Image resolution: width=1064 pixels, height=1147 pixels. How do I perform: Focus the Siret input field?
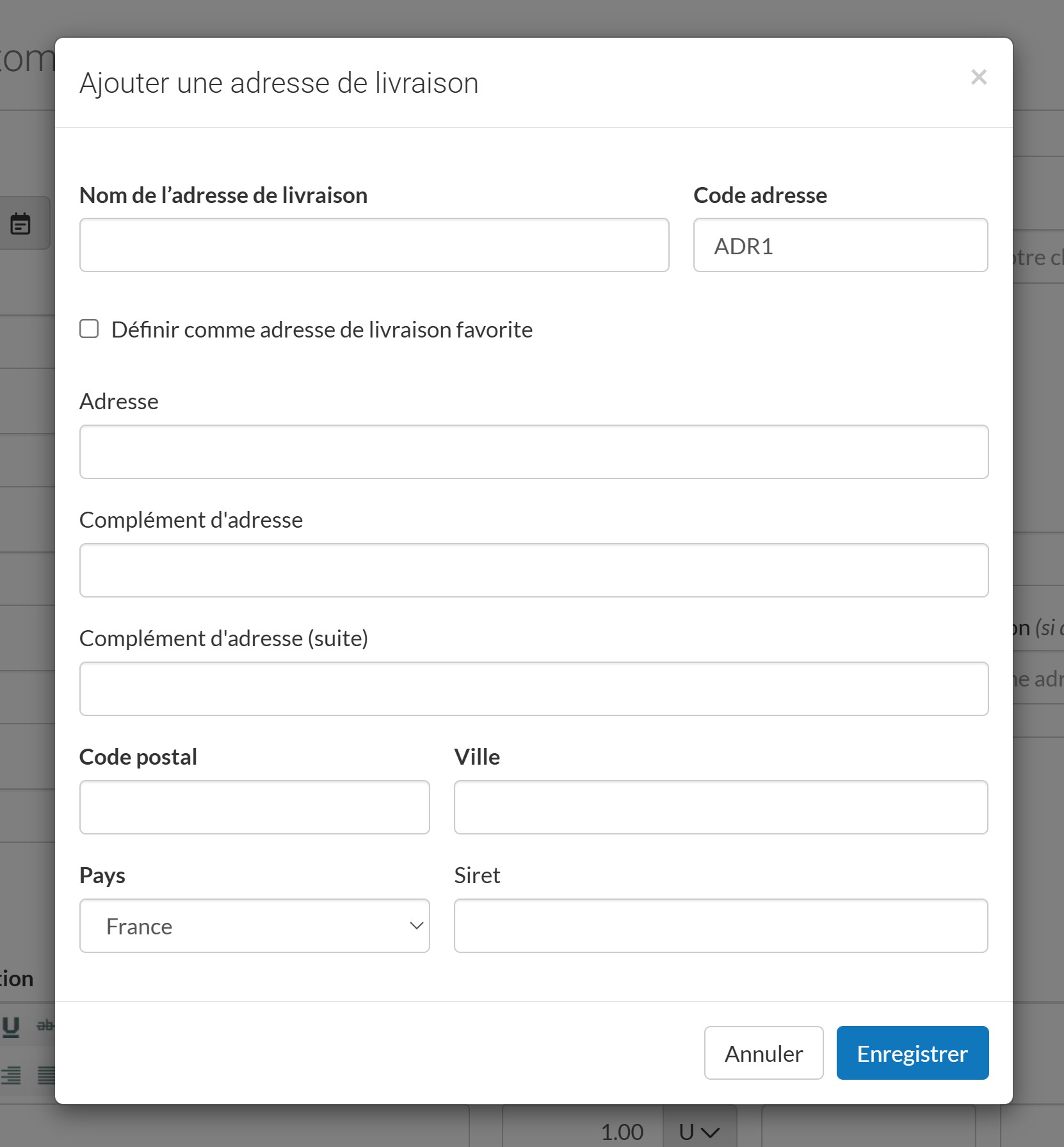coord(720,926)
